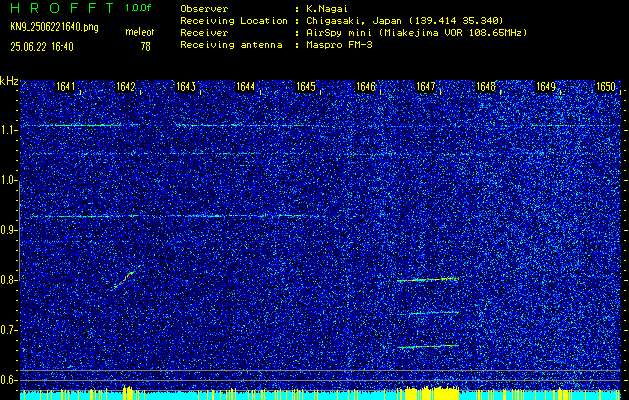Viewport: 629px width, 400px height.
Task: Select the file name KN9_2506221640.png
Action: pos(54,28)
